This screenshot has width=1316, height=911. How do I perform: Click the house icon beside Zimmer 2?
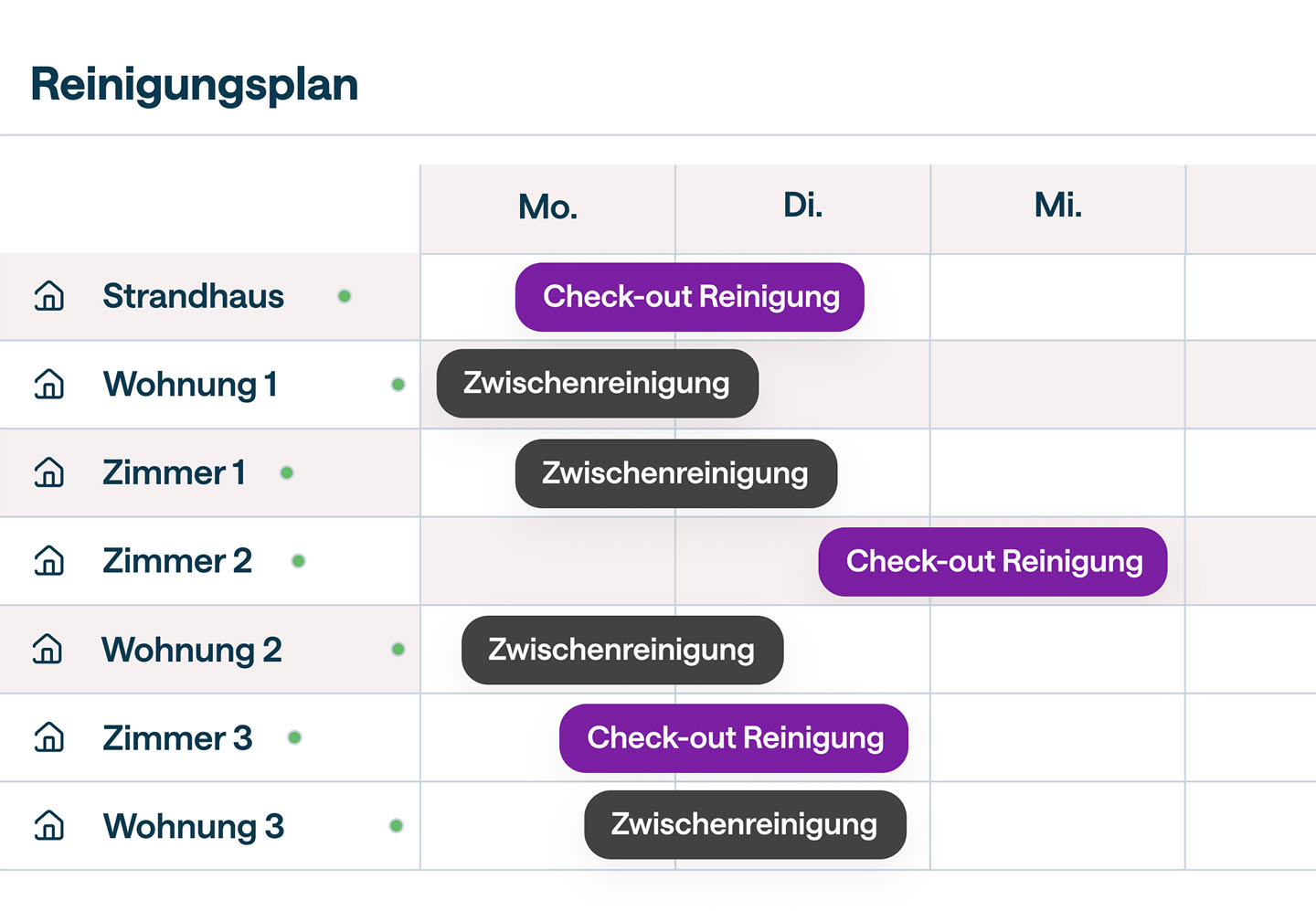[x=49, y=560]
